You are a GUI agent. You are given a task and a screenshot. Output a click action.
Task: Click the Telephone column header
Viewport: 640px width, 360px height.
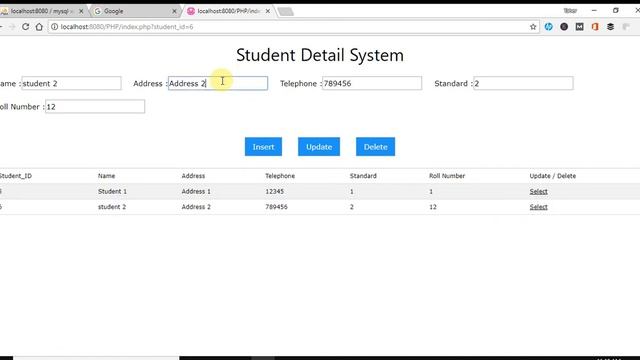coord(280,176)
